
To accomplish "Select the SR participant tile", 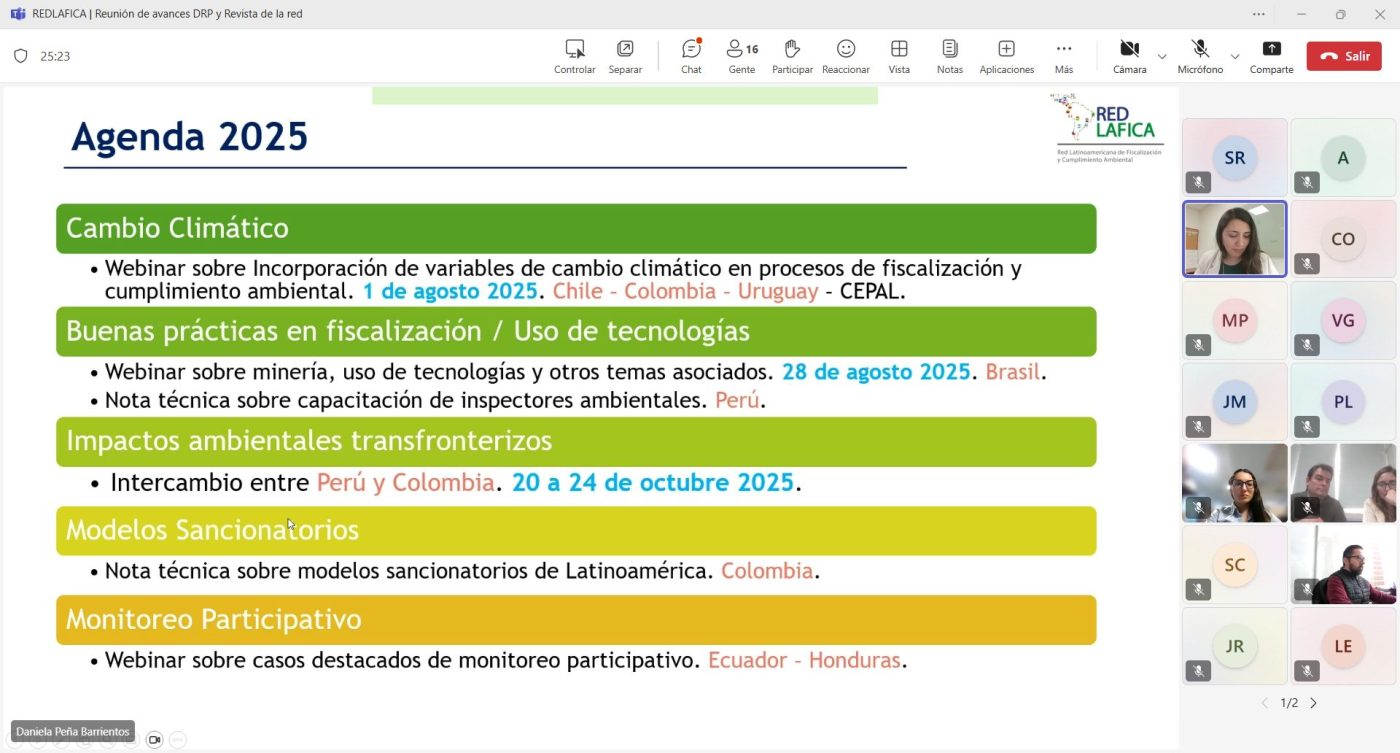I will point(1235,157).
